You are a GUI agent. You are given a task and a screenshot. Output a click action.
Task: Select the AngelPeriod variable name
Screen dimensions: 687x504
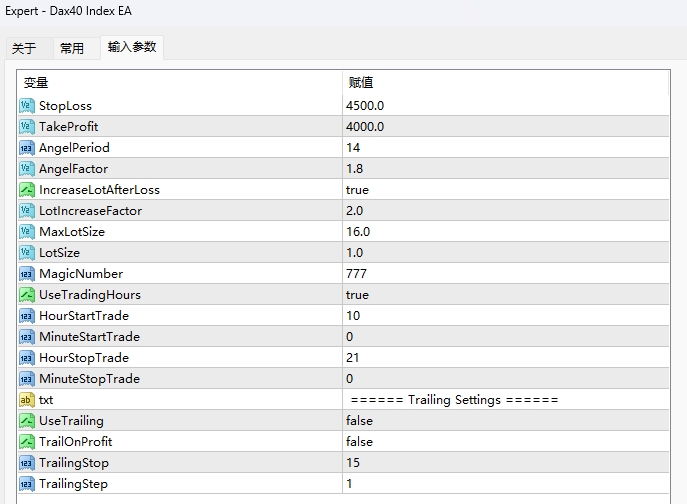point(74,148)
